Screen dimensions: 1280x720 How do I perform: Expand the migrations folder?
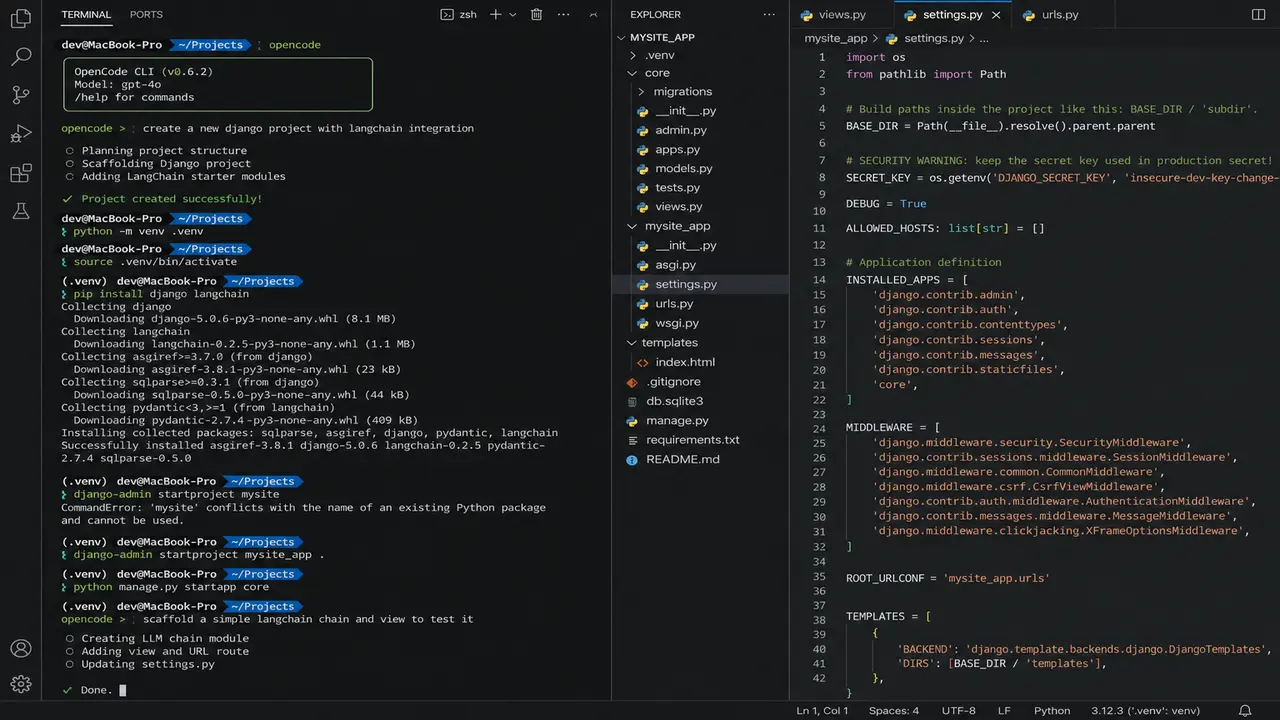point(642,92)
